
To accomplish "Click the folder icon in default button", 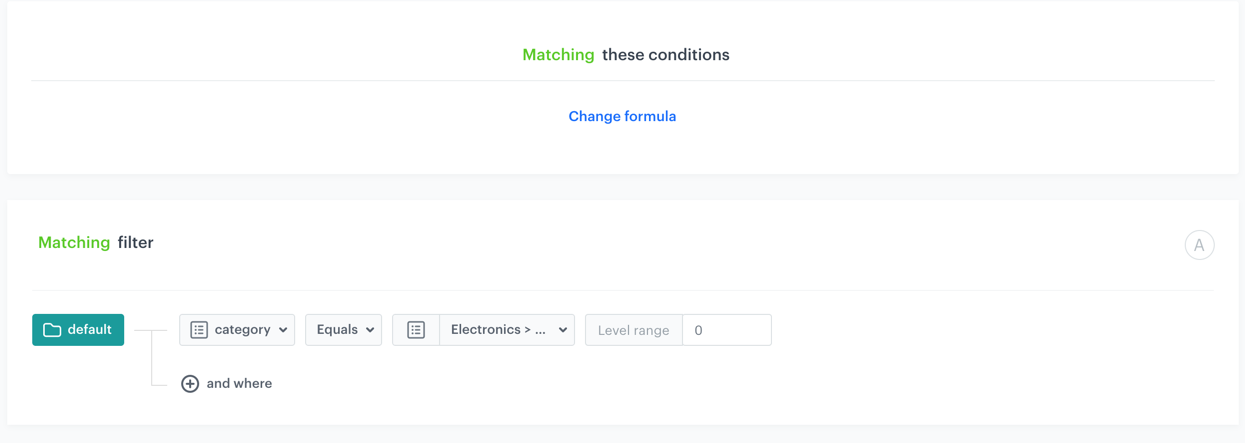I will coord(52,330).
